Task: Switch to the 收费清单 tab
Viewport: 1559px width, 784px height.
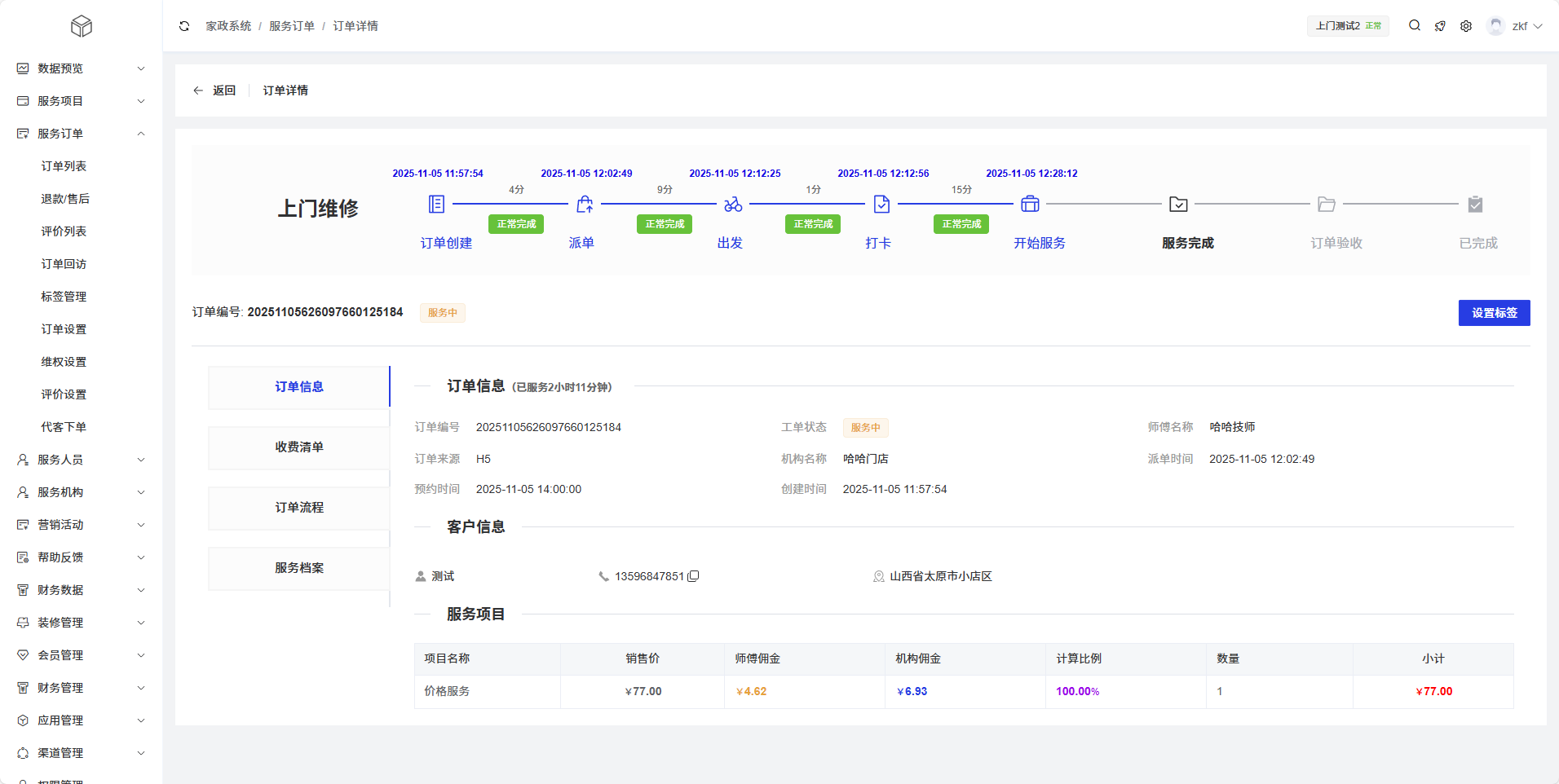Action: [x=299, y=447]
